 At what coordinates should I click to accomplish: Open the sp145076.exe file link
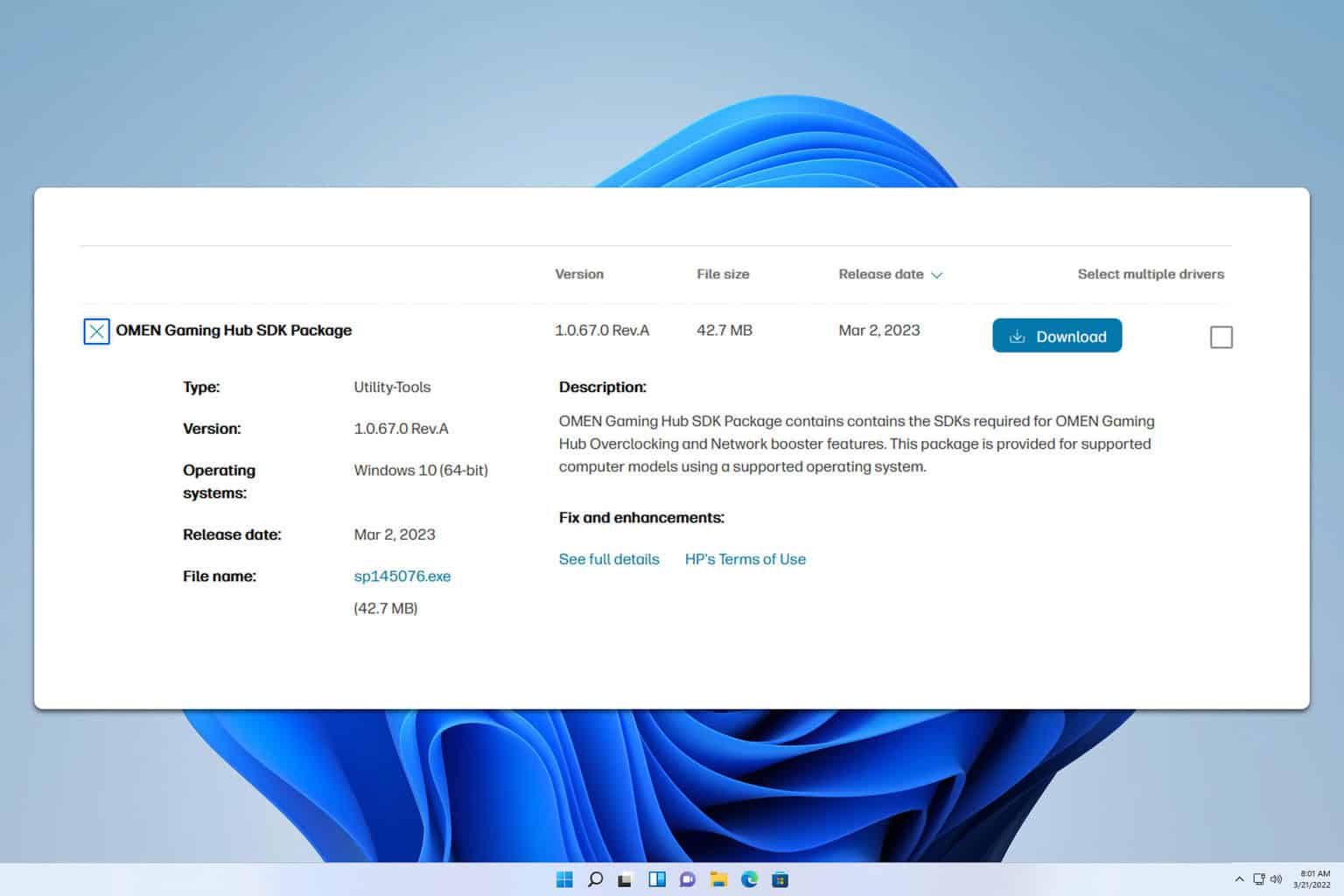tap(402, 576)
